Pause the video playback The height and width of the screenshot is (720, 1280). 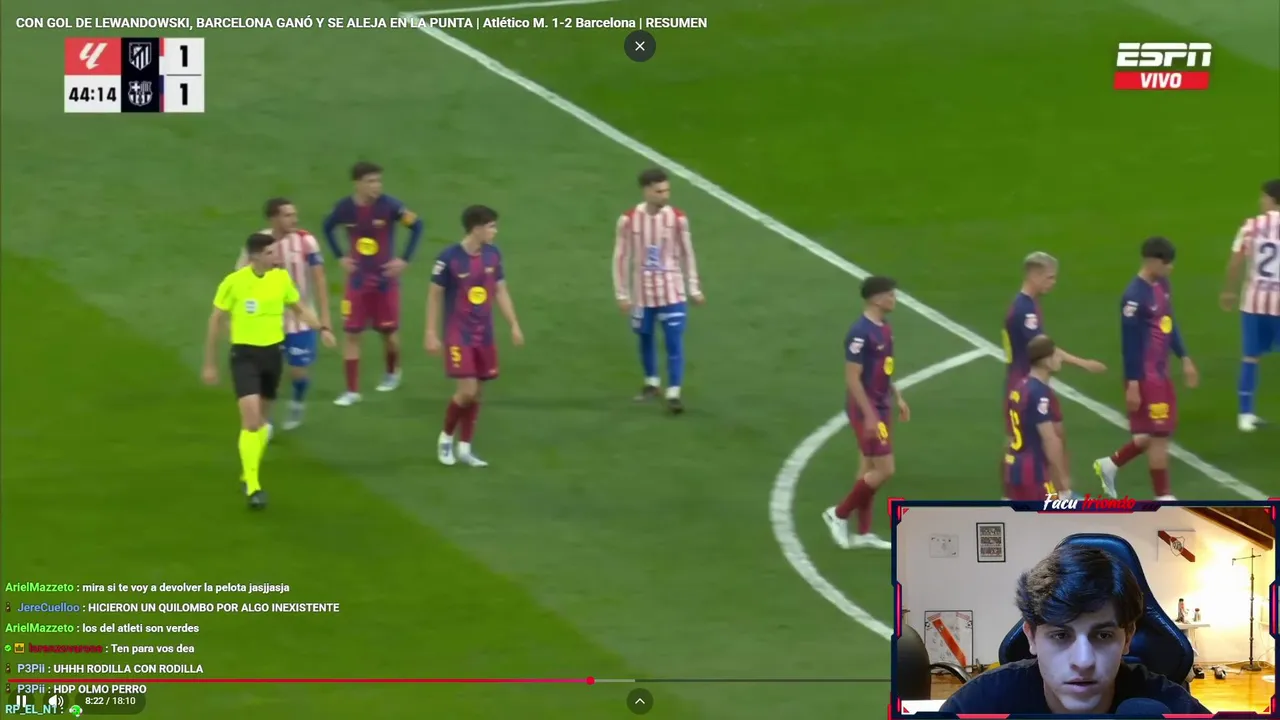point(21,701)
